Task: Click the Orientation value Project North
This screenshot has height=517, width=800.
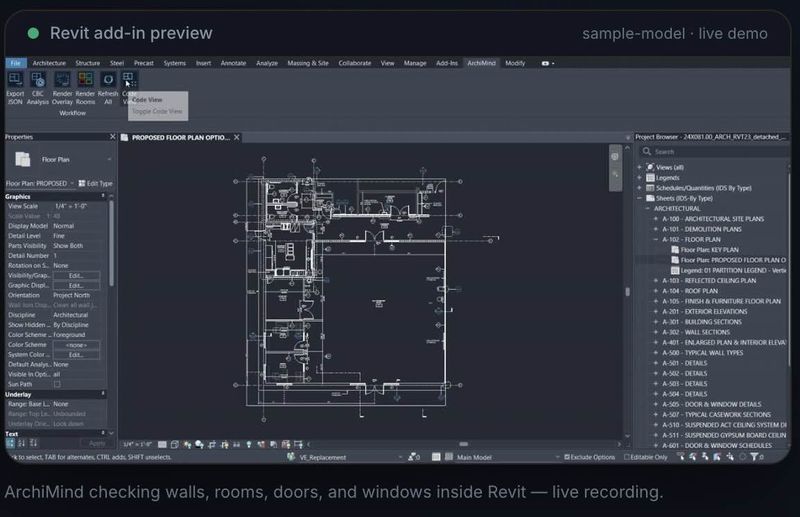Action: pyautogui.click(x=71, y=295)
